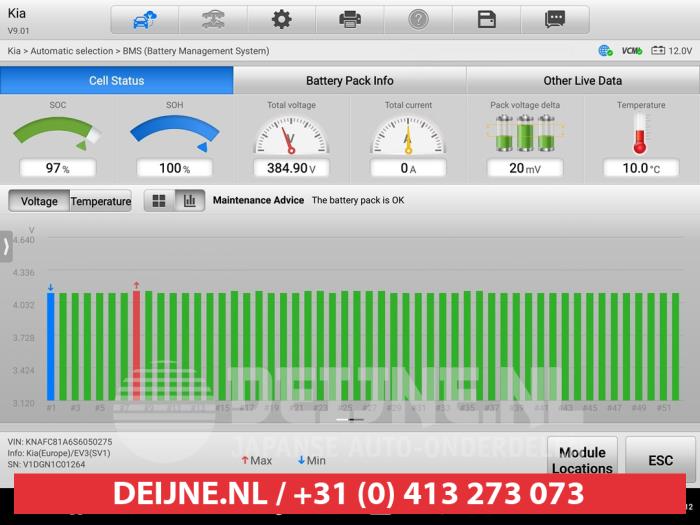Switch to the Cell Status tab
This screenshot has height=525, width=700.
click(117, 80)
